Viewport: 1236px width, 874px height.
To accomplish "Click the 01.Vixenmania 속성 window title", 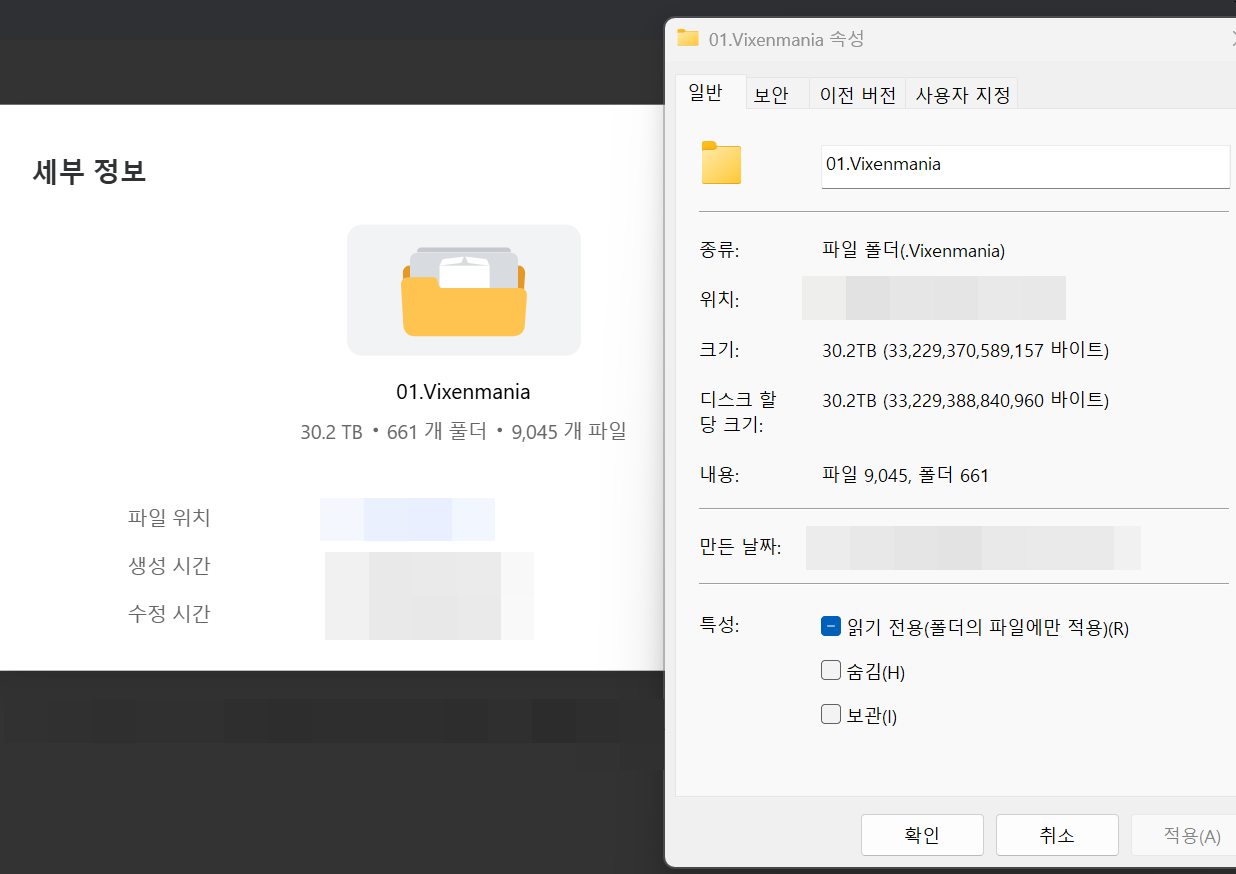I will click(786, 39).
